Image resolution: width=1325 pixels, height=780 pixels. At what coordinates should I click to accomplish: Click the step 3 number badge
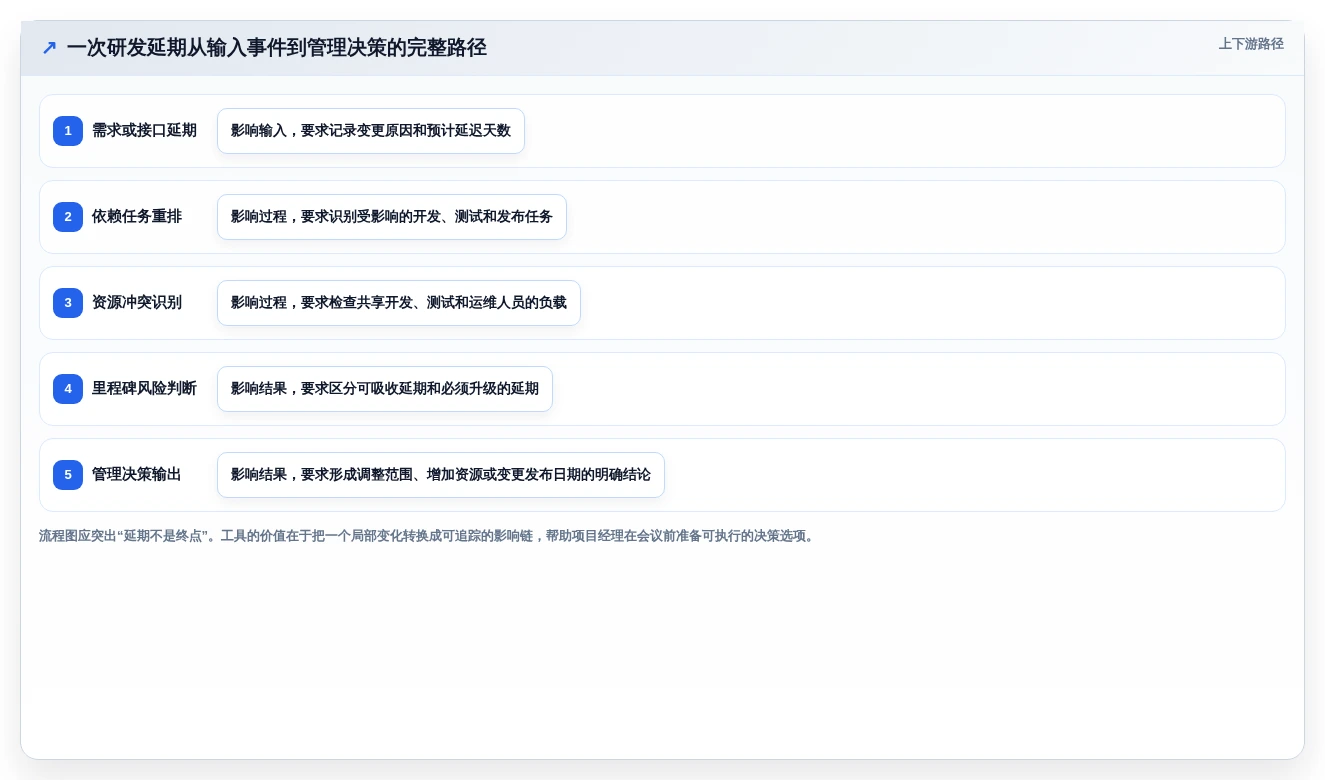coord(68,303)
